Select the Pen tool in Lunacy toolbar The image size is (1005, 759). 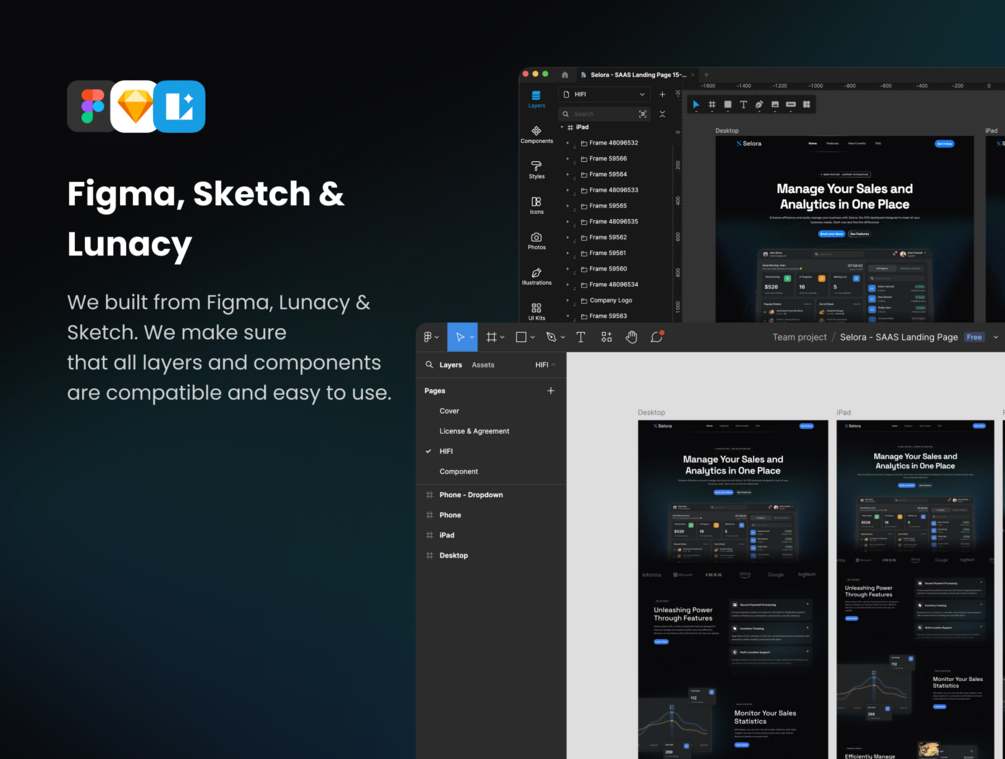759,104
